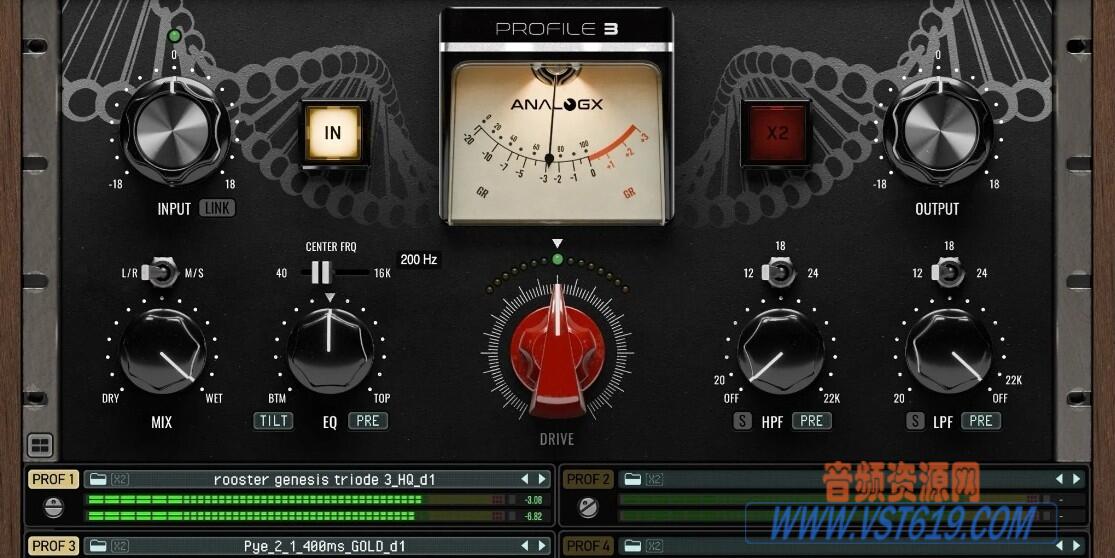Click the white marker triangle above EQ knob
This screenshot has width=1115, height=558.
(329, 297)
